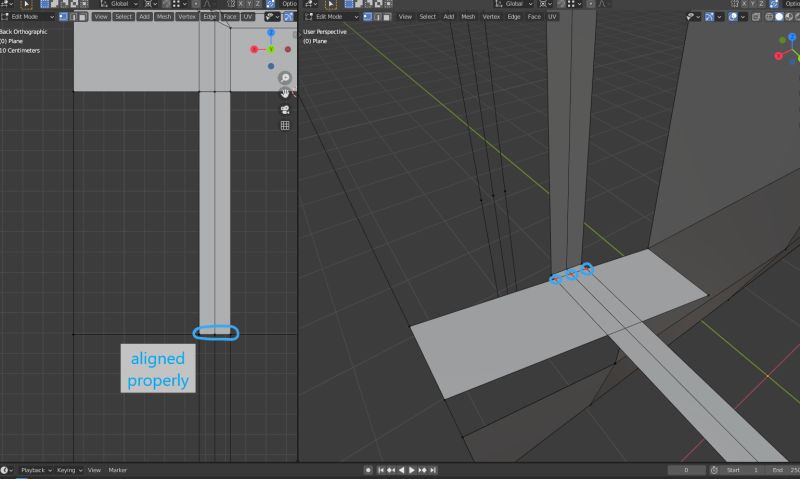The height and width of the screenshot is (479, 800).
Task: Toggle camera view icon in left viewport
Action: tap(285, 110)
